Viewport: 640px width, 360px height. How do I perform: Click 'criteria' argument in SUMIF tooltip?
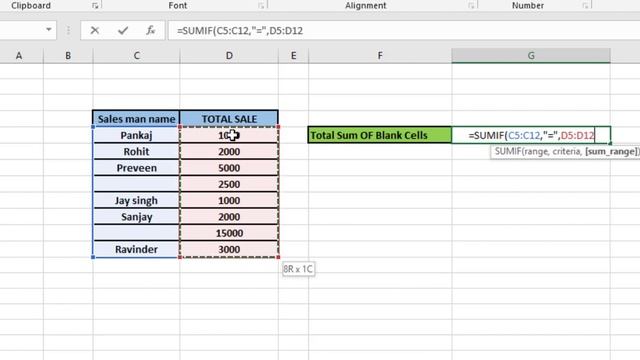click(x=564, y=151)
